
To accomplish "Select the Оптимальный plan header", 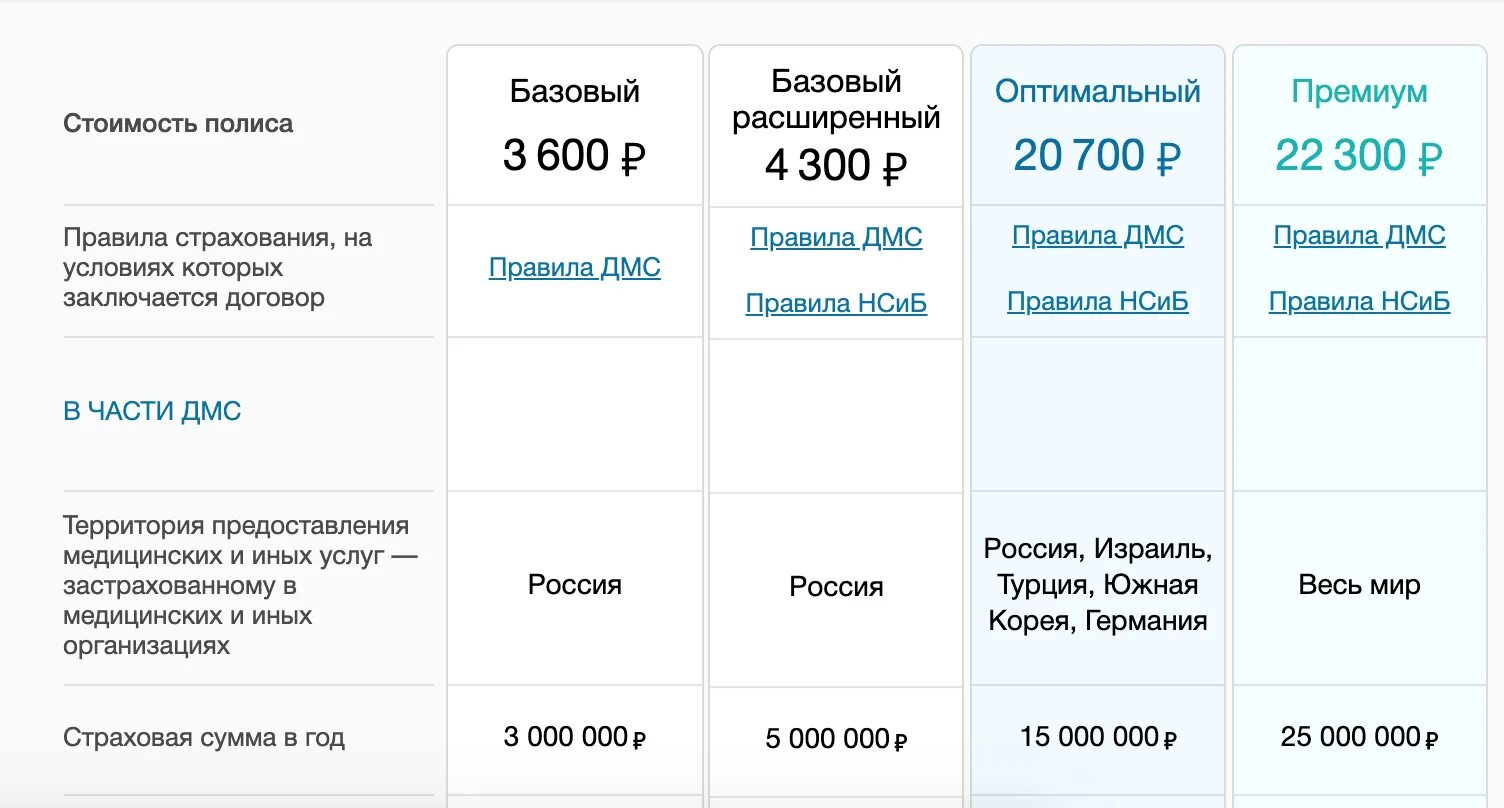I will [x=1097, y=92].
